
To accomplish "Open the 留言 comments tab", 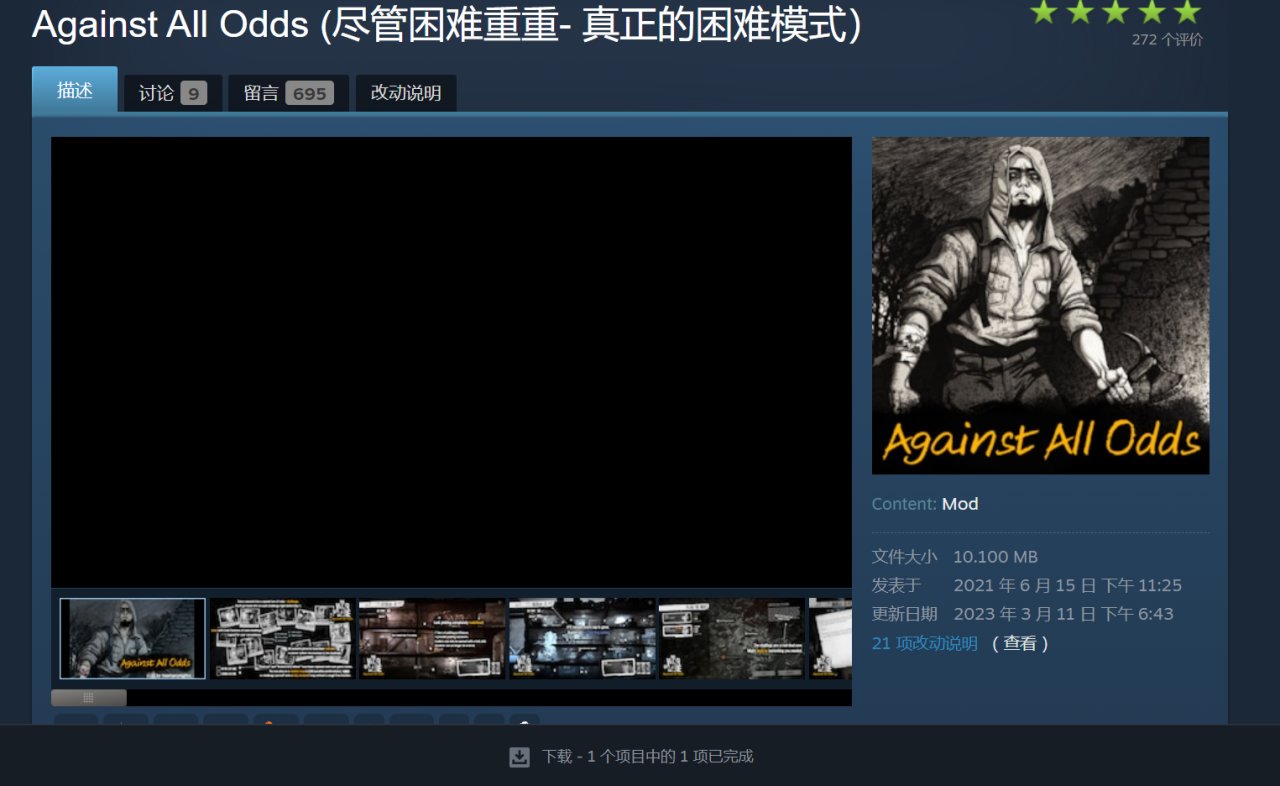I will 288,93.
